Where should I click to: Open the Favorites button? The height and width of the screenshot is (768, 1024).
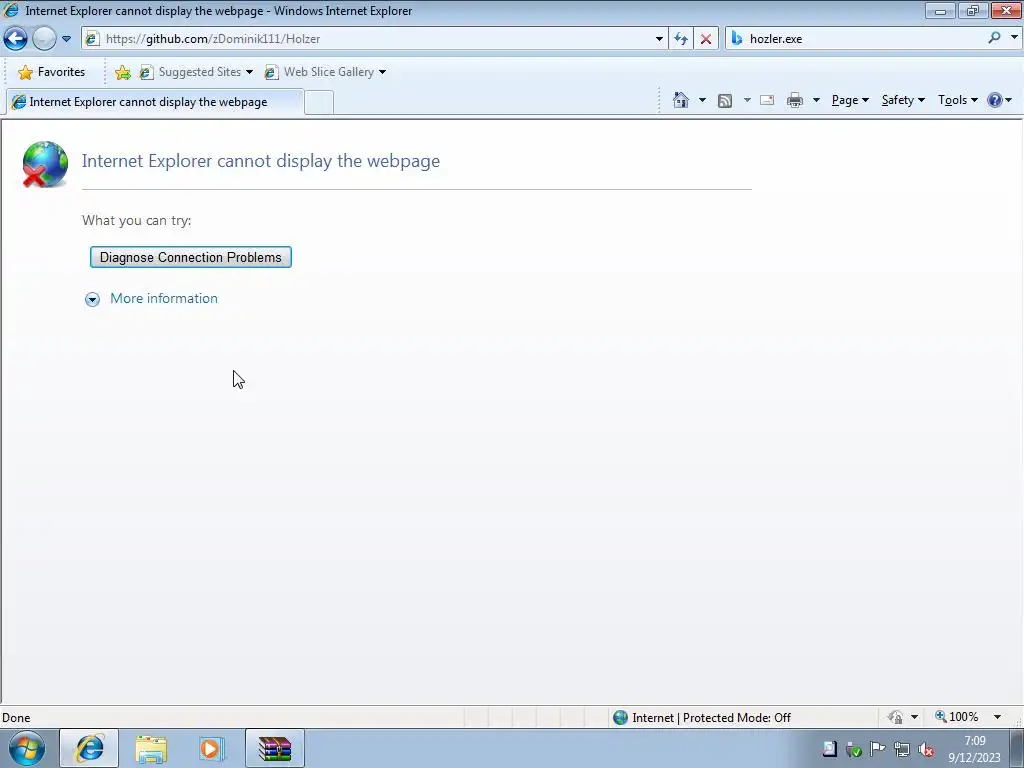52,72
